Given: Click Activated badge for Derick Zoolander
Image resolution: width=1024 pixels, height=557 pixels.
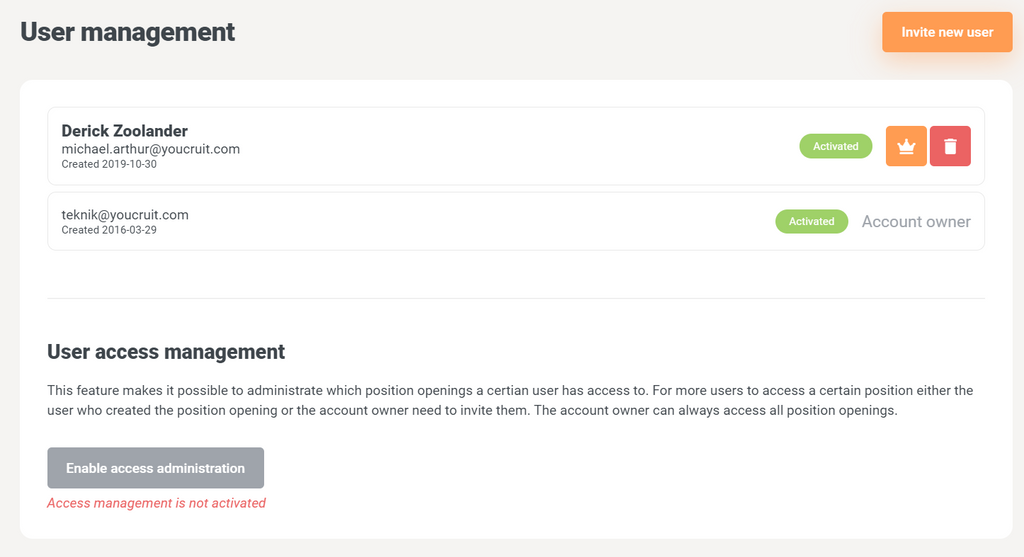Looking at the screenshot, I should tap(835, 146).
